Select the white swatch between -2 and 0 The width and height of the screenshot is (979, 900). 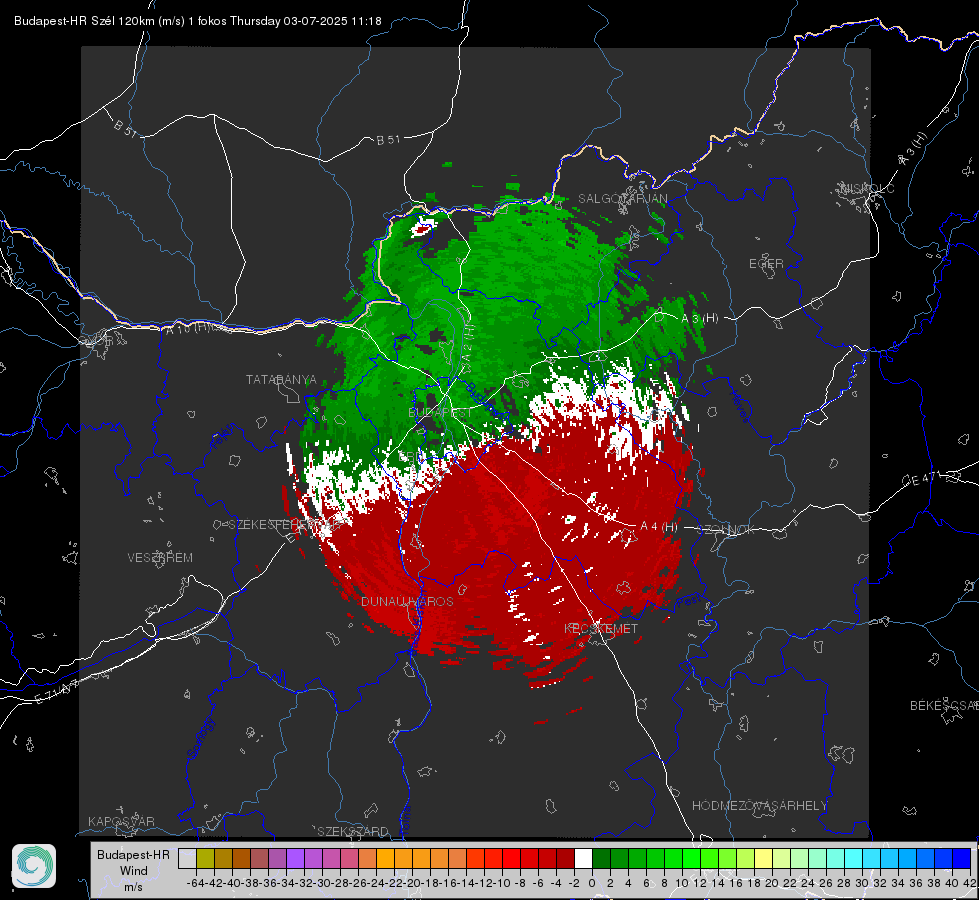[583, 858]
